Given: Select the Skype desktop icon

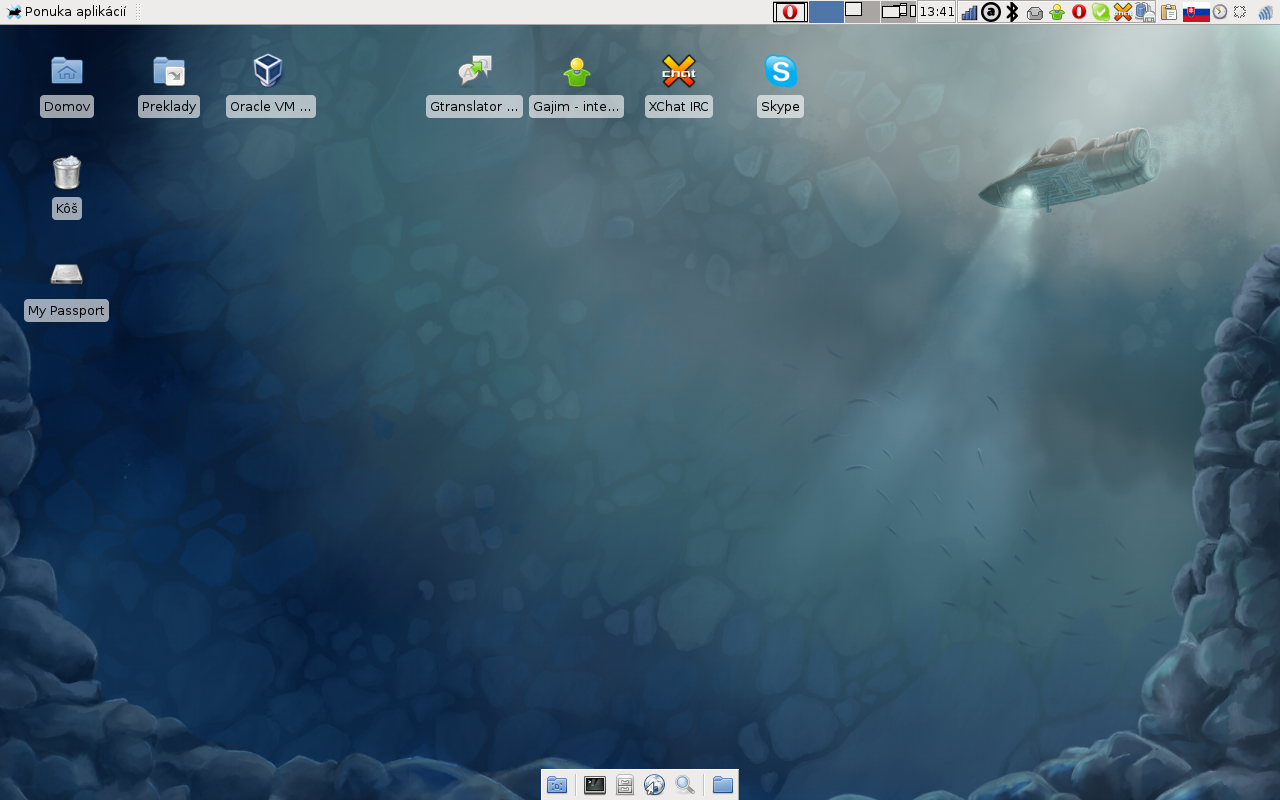Looking at the screenshot, I should click(781, 71).
